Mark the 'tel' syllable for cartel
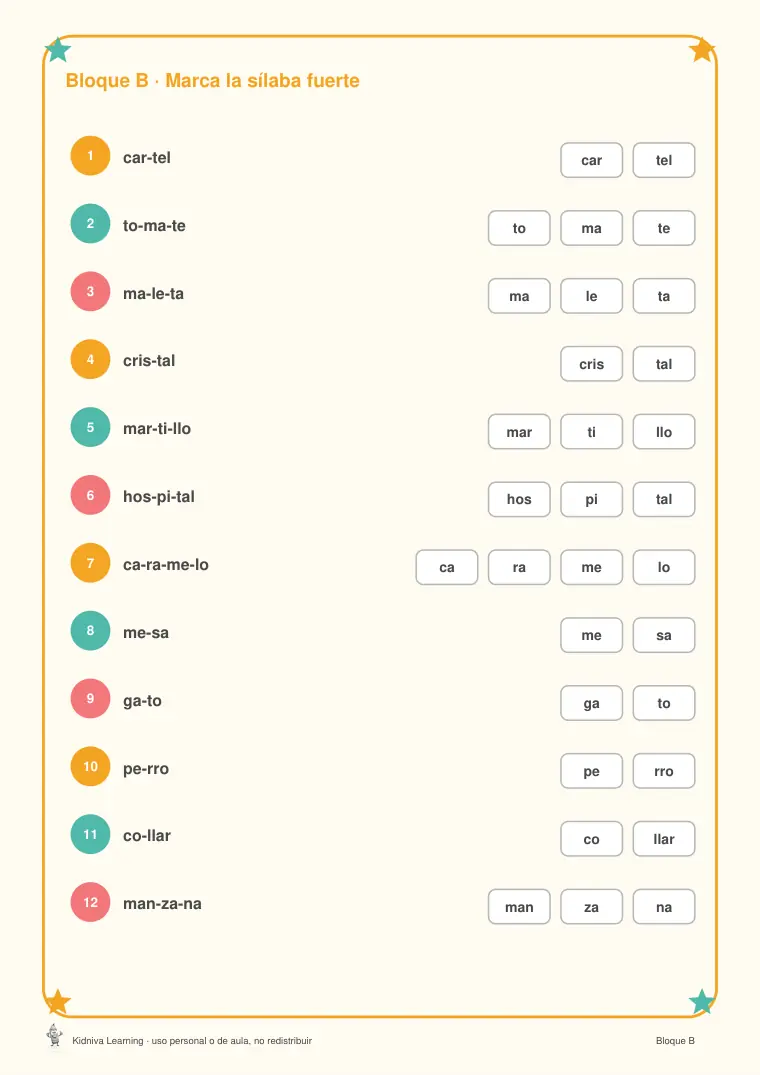 click(663, 160)
